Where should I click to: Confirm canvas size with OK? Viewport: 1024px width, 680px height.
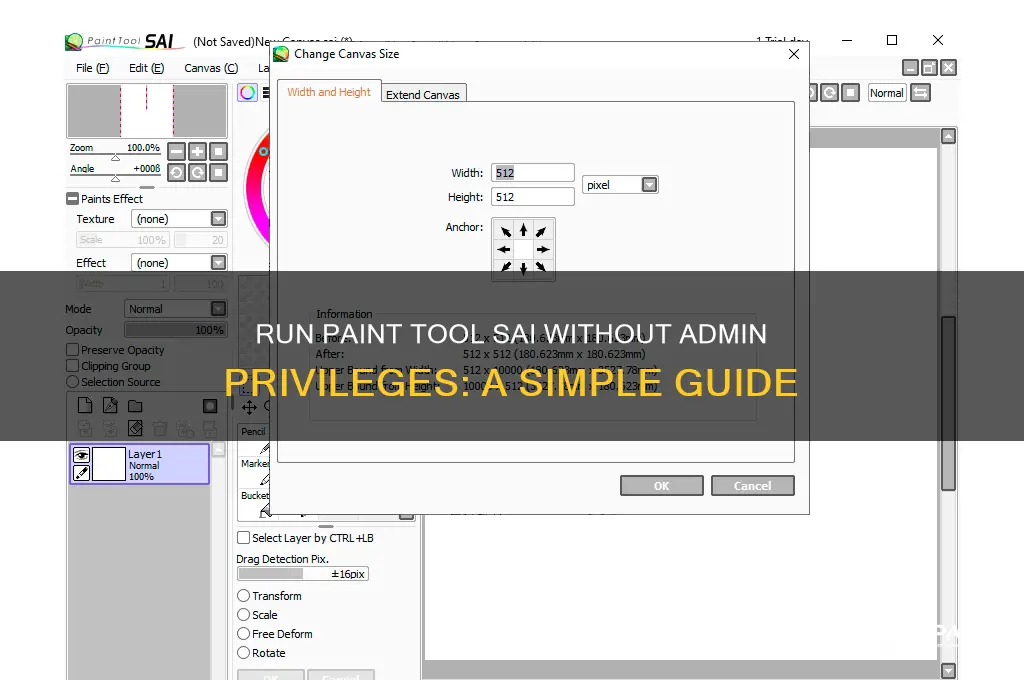tap(662, 486)
